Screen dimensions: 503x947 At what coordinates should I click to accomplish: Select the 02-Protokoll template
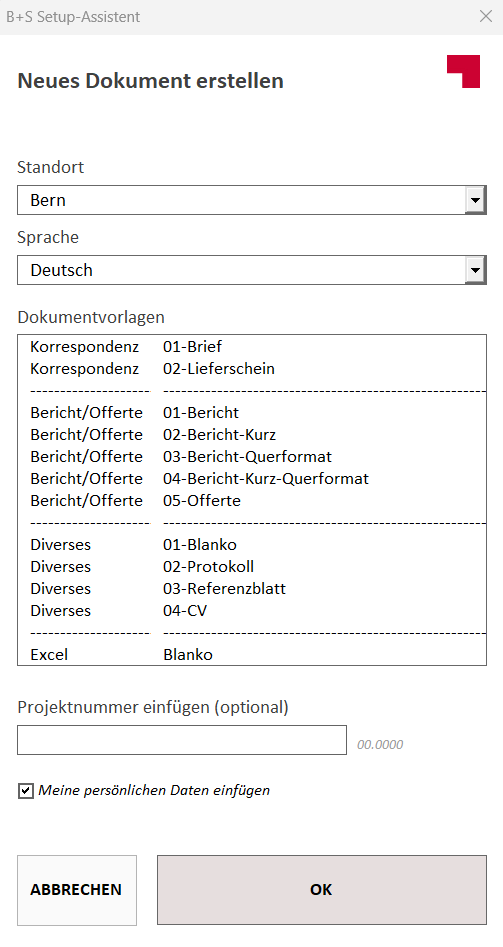(252, 567)
